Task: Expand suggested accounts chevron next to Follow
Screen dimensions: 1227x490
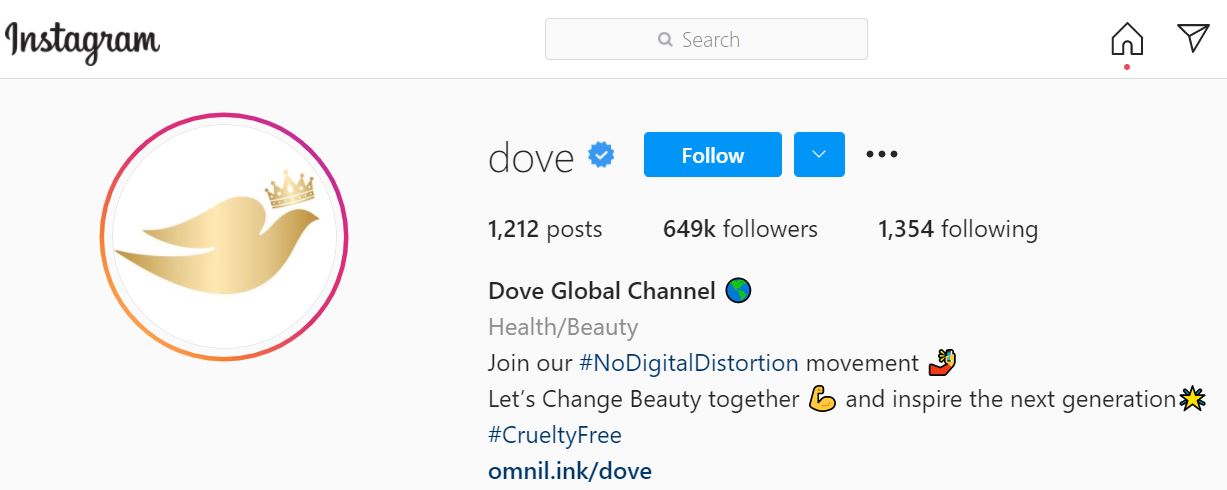Action: (819, 154)
